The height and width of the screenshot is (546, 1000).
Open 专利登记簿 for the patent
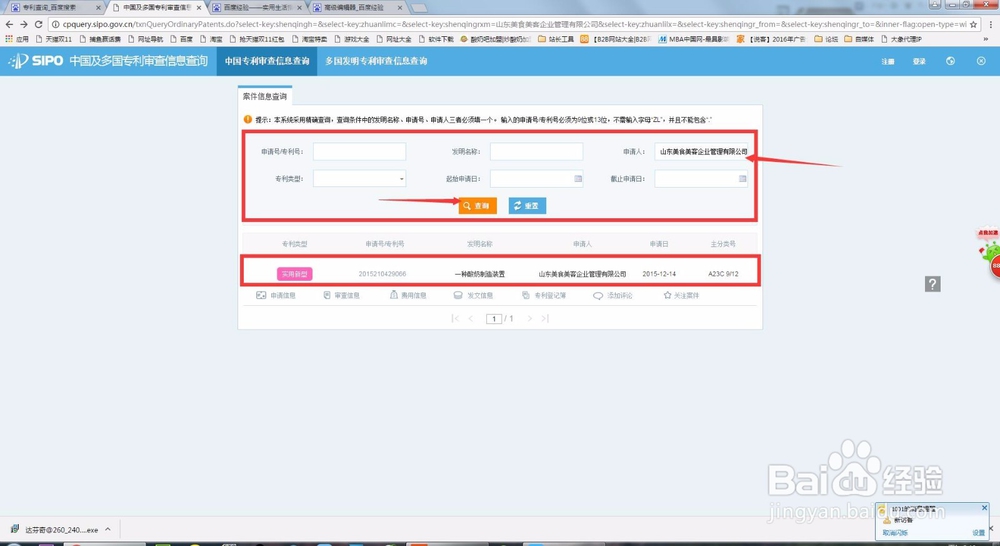point(543,295)
